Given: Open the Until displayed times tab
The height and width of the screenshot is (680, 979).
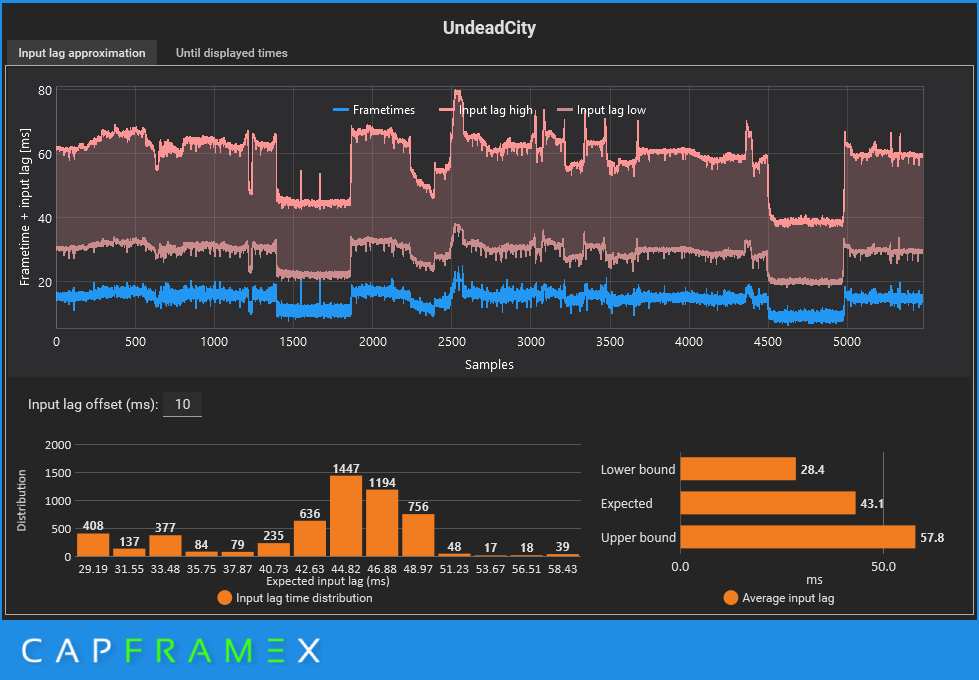Looking at the screenshot, I should pos(232,53).
